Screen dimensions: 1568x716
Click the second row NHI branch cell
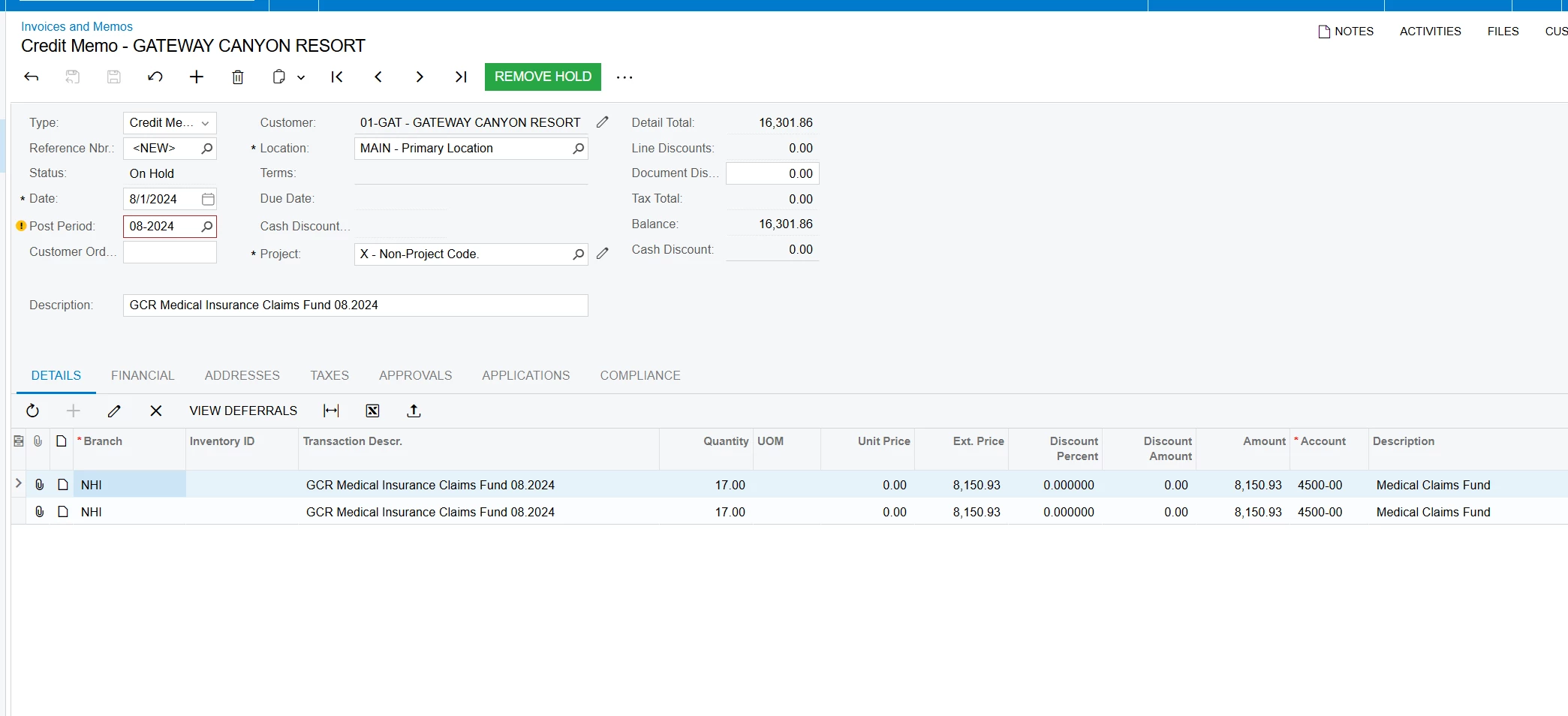pos(129,512)
